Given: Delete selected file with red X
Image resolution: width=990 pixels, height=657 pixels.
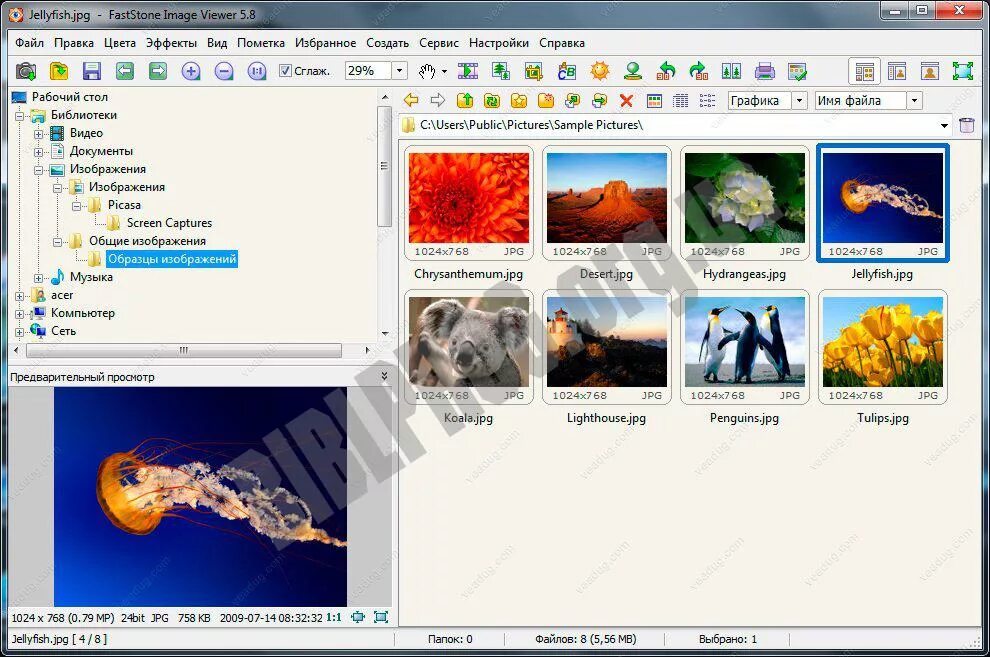Looking at the screenshot, I should tap(626, 100).
